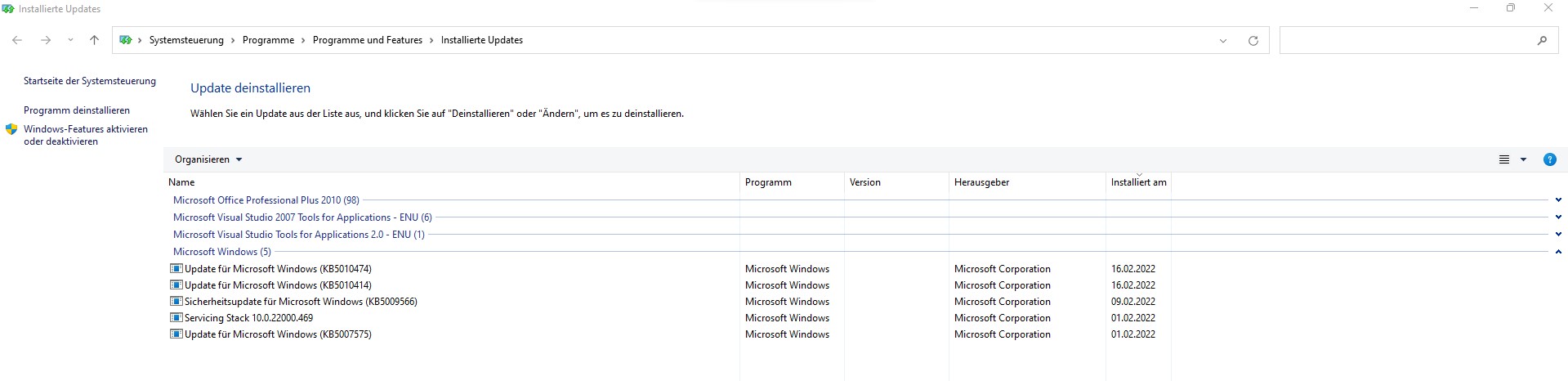The width and height of the screenshot is (1568, 381).
Task: Open Programm deinstallieren link
Action: [x=77, y=110]
